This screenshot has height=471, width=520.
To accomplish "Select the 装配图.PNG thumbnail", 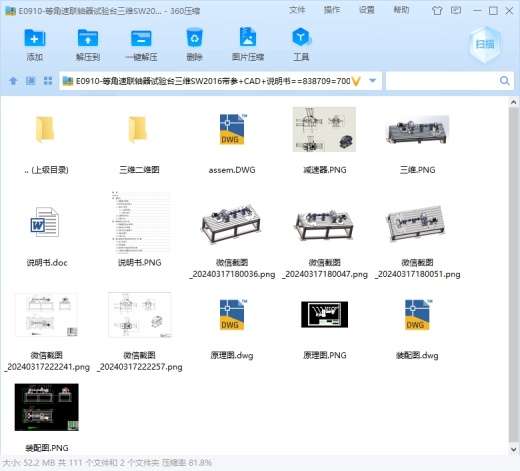I will [x=47, y=407].
